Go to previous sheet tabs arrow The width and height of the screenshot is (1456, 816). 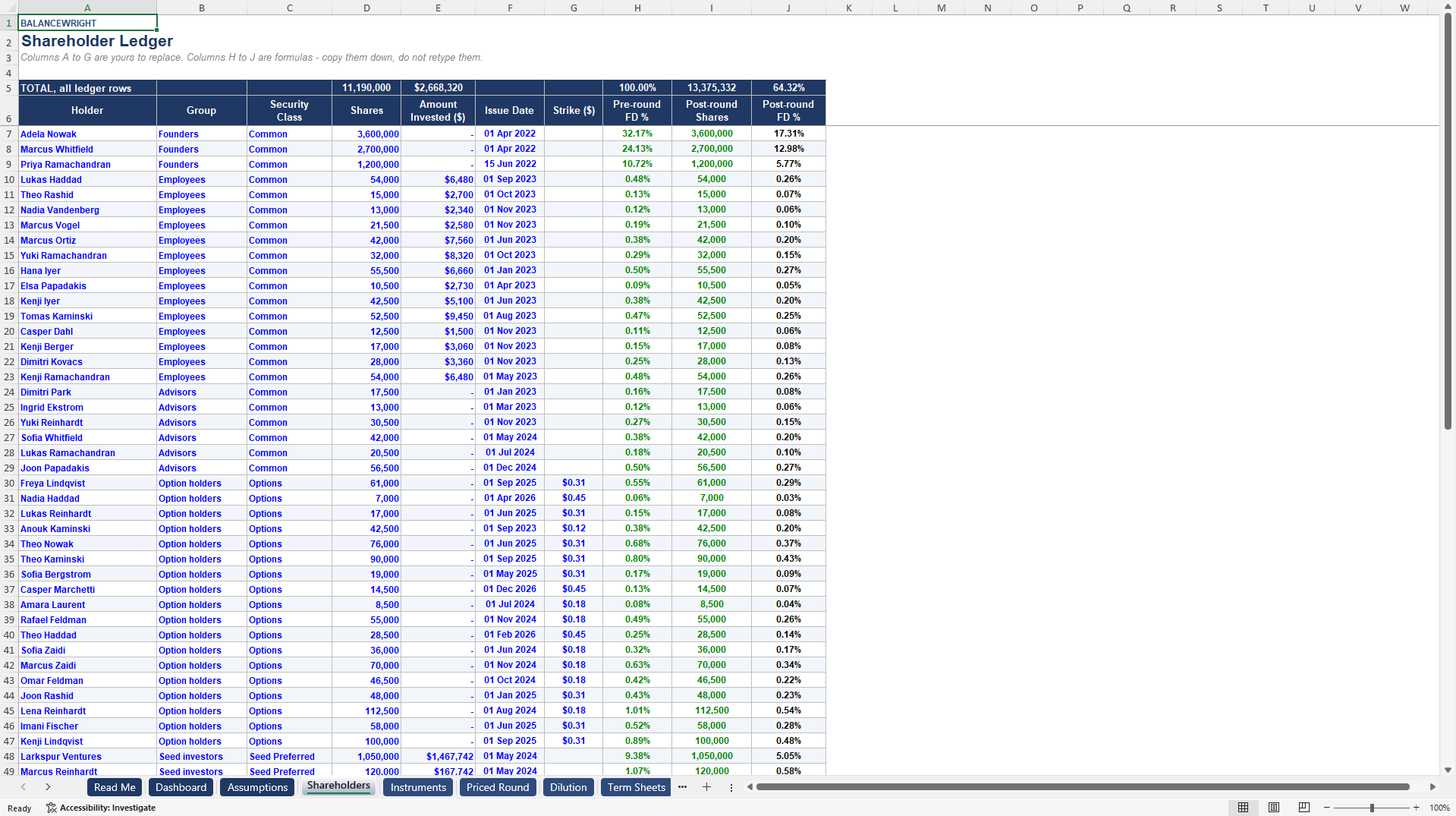[24, 787]
